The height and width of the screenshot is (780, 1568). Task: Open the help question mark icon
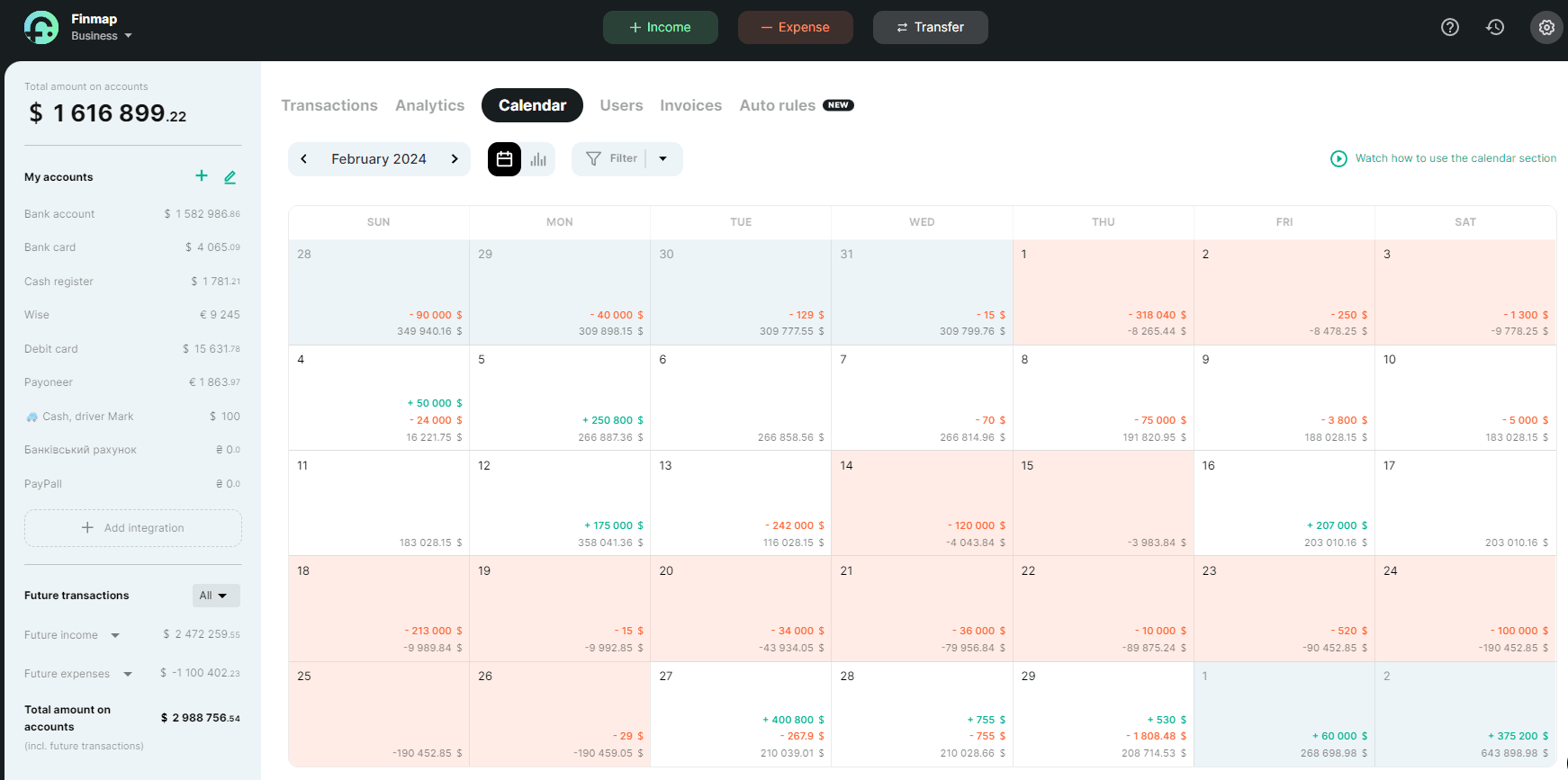1450,27
